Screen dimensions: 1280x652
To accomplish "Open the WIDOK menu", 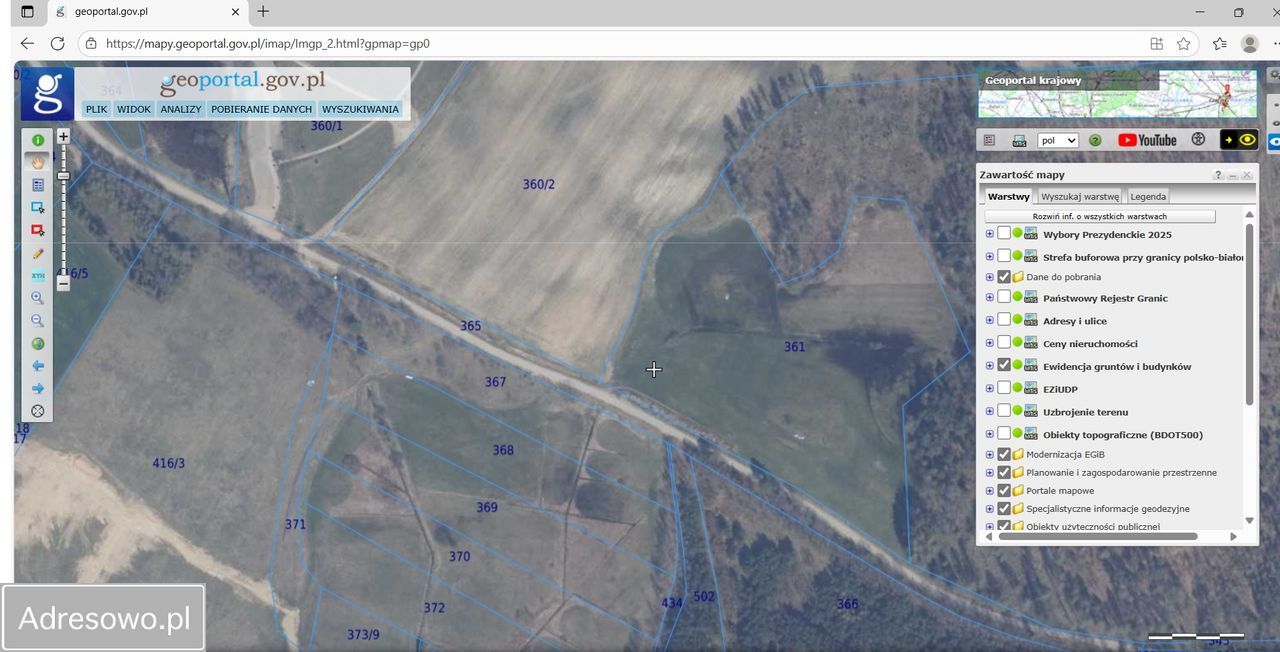I will (x=134, y=109).
